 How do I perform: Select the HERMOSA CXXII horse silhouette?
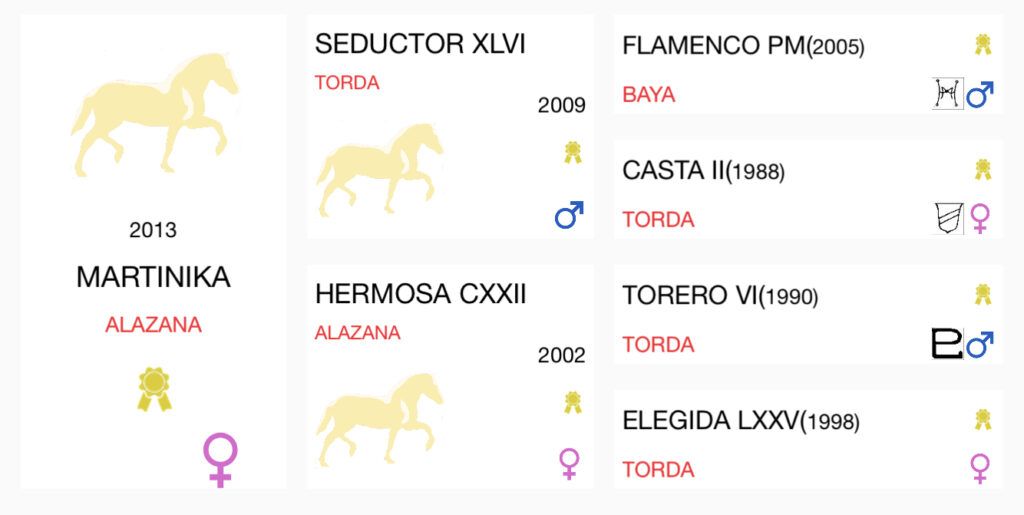pyautogui.click(x=379, y=420)
